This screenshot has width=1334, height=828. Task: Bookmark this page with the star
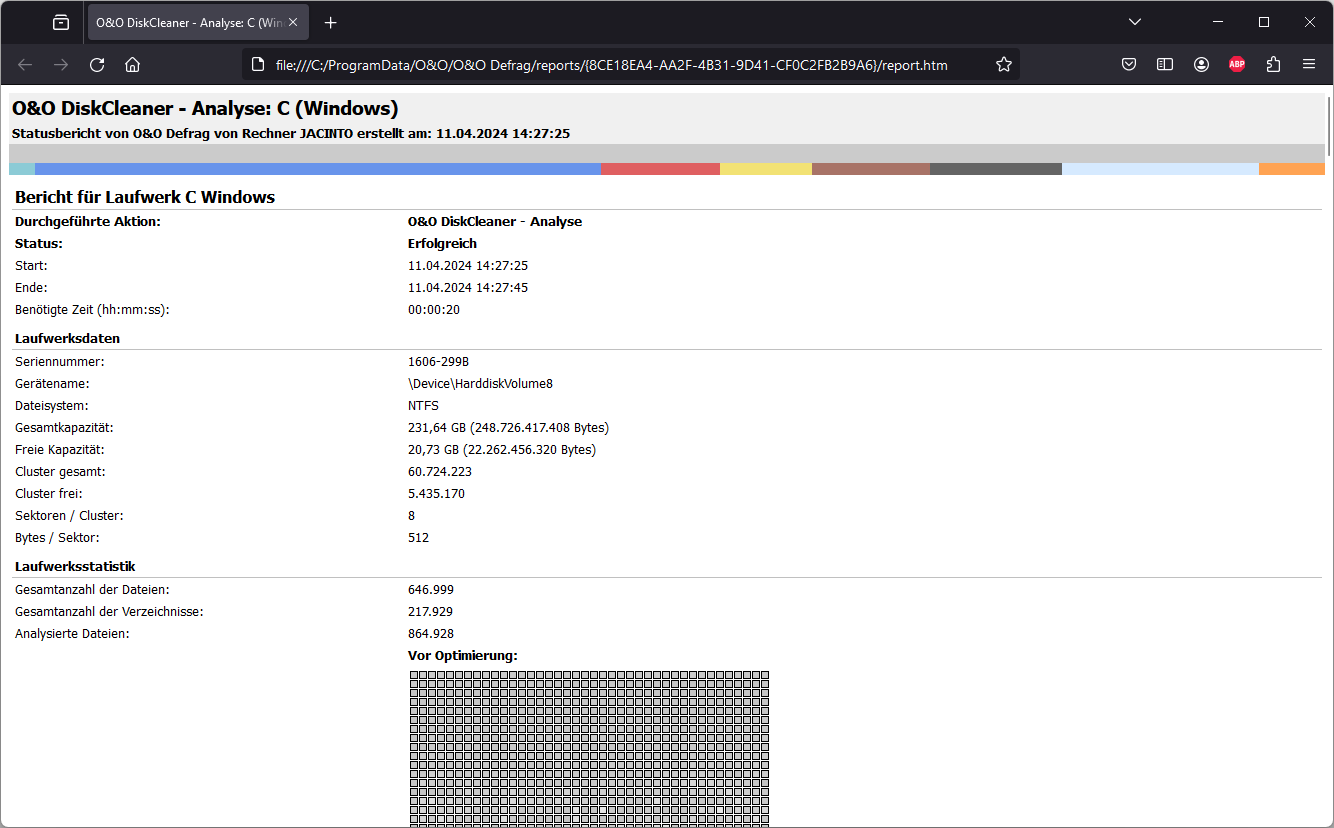click(x=1004, y=65)
